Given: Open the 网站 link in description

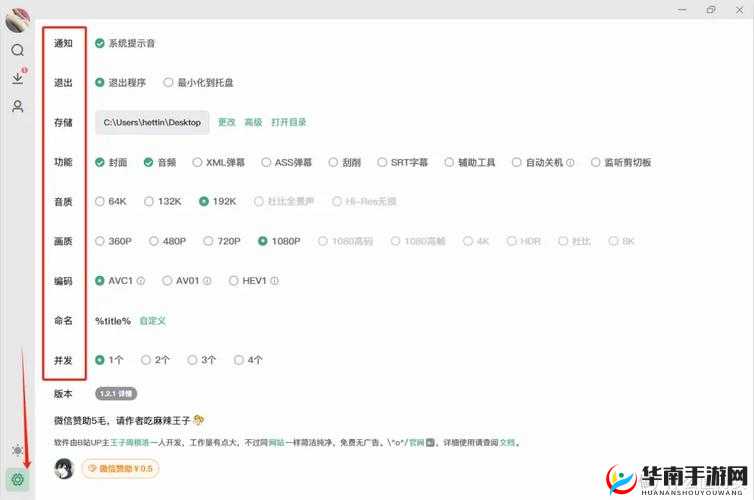Looking at the screenshot, I should tap(276, 442).
